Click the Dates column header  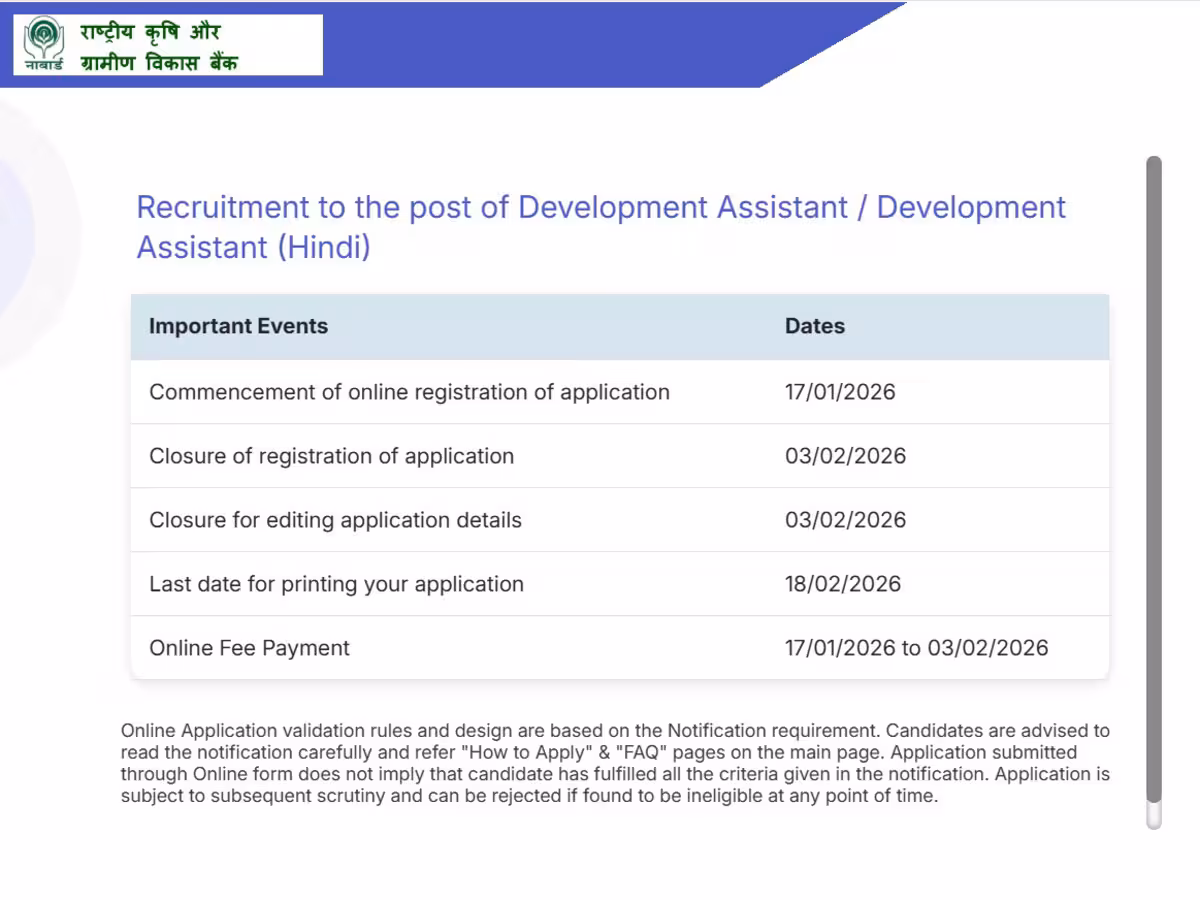[x=814, y=326]
